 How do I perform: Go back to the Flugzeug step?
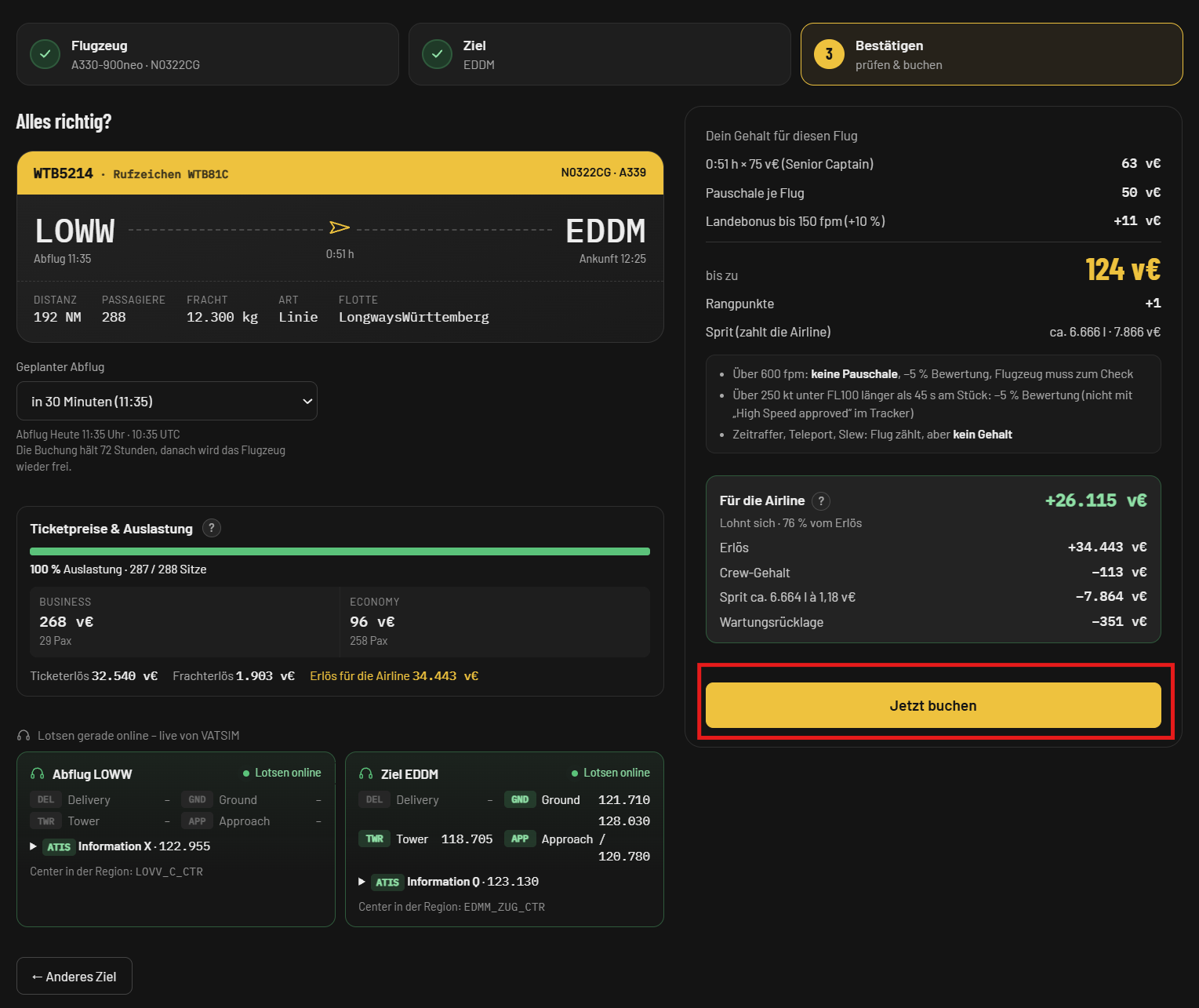pyautogui.click(x=208, y=54)
